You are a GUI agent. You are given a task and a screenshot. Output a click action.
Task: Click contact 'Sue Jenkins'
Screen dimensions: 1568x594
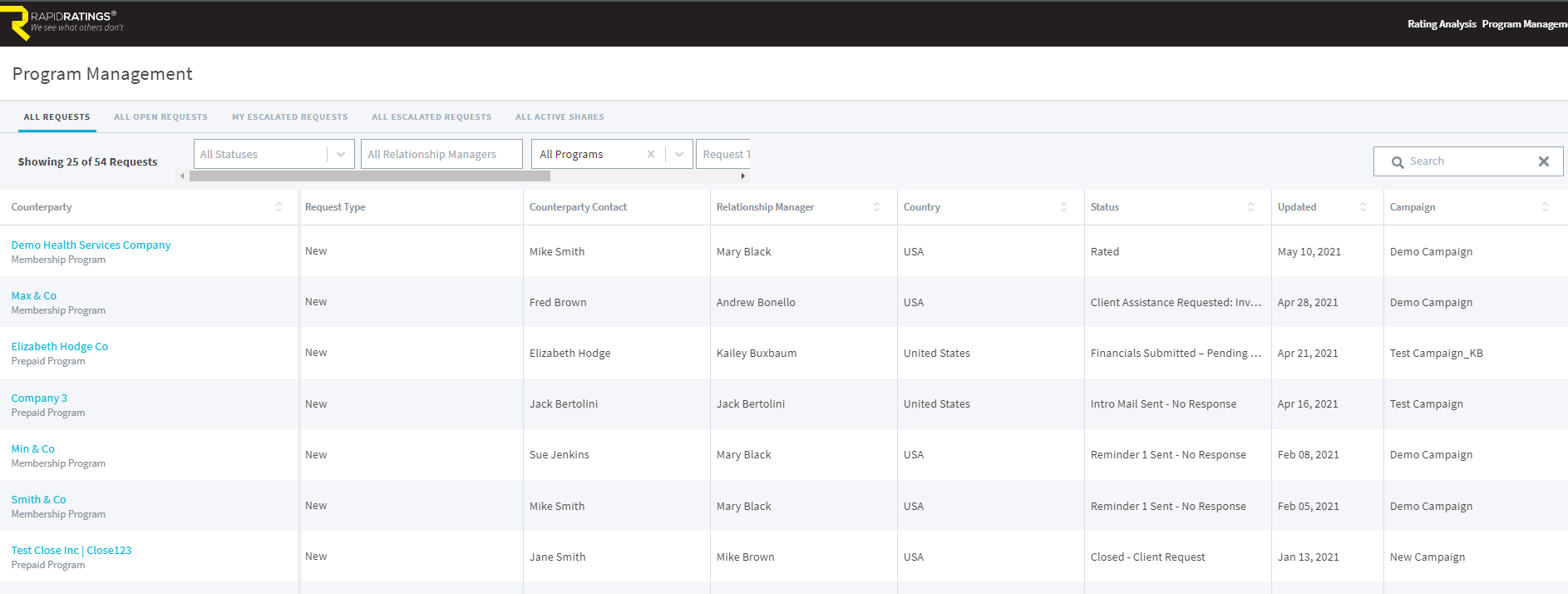[560, 455]
